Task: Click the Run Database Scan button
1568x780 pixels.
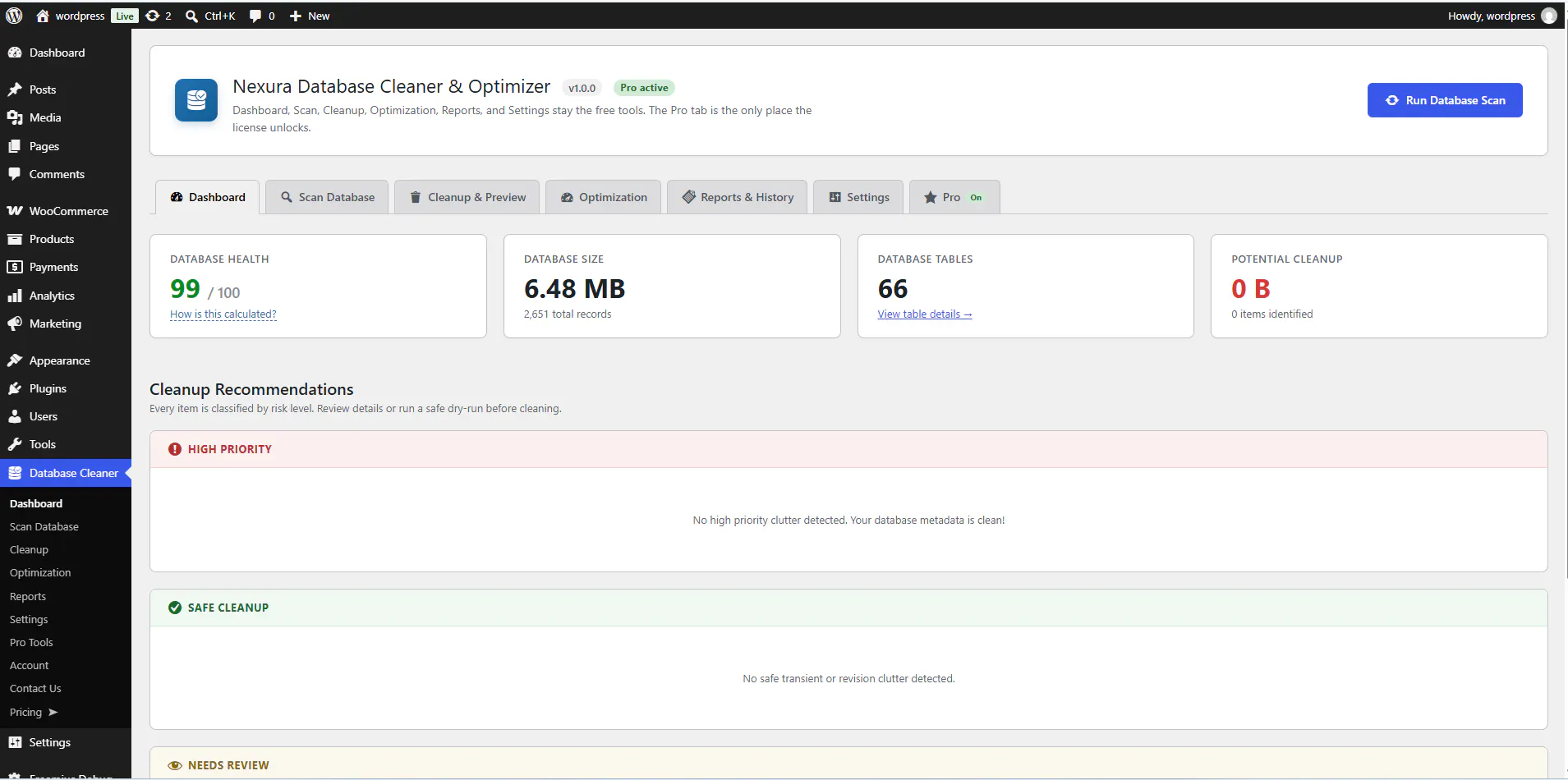Action: pos(1445,100)
